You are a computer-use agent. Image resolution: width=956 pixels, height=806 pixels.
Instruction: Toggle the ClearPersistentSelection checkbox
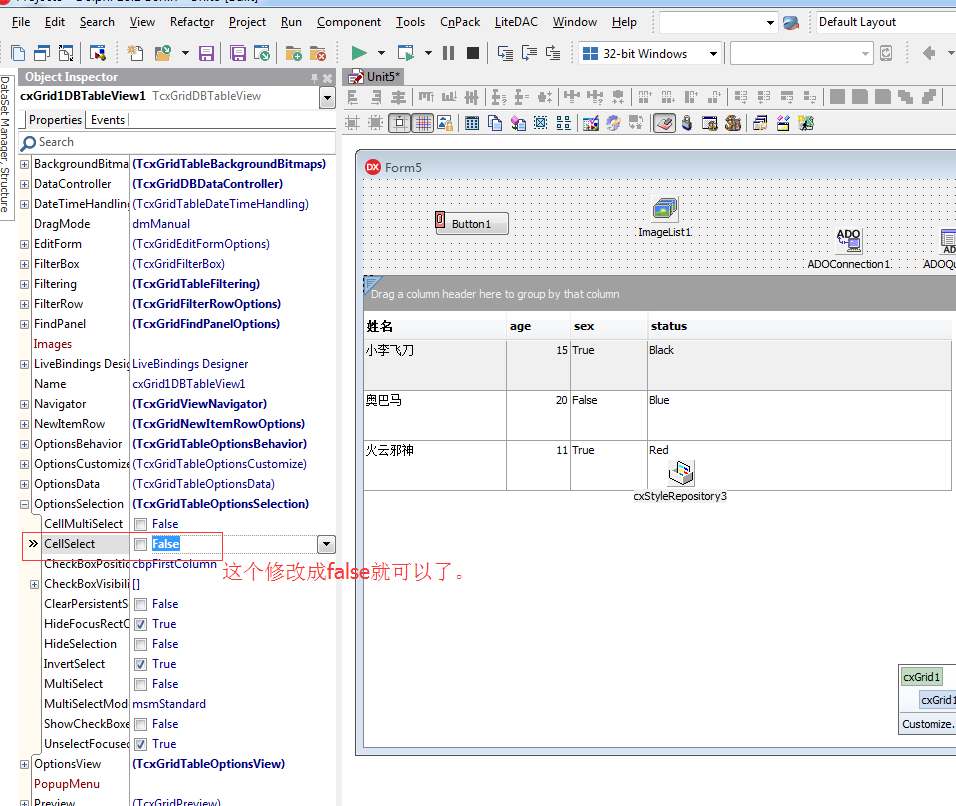point(141,604)
